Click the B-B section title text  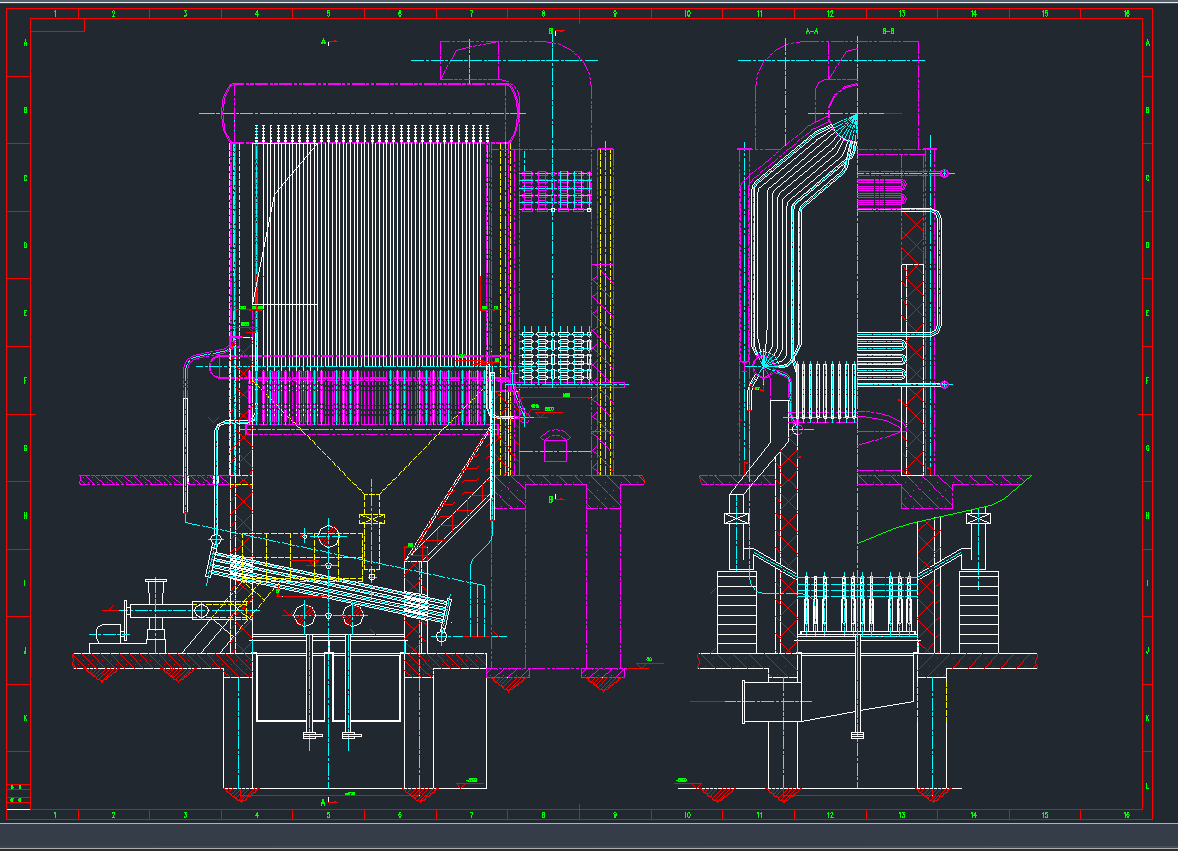pyautogui.click(x=888, y=32)
